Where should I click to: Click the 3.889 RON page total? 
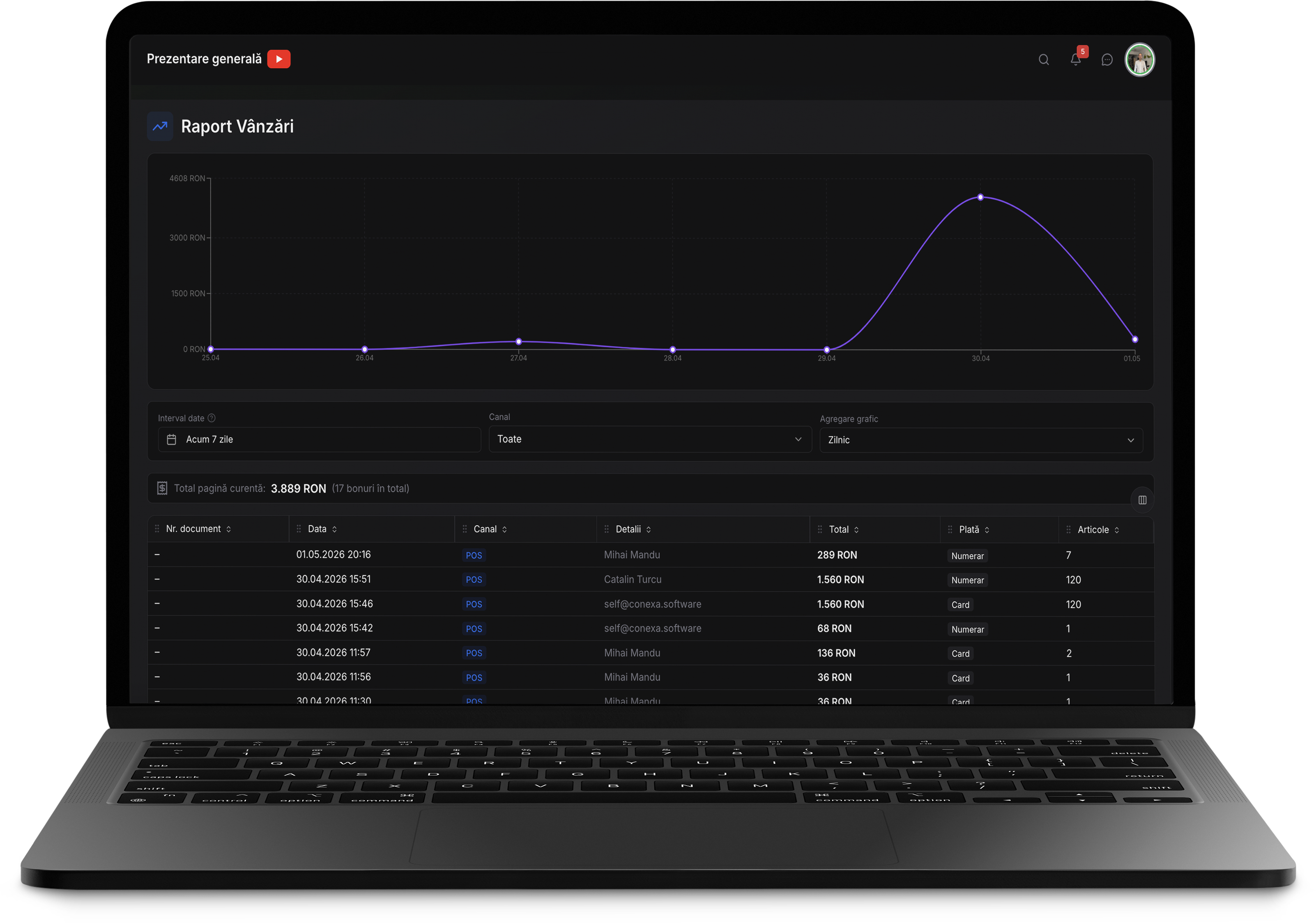[298, 489]
